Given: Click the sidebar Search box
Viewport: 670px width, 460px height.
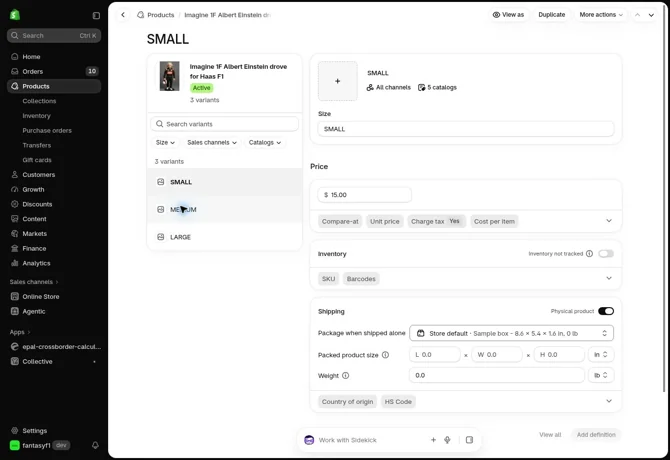Looking at the screenshot, I should (54, 35).
